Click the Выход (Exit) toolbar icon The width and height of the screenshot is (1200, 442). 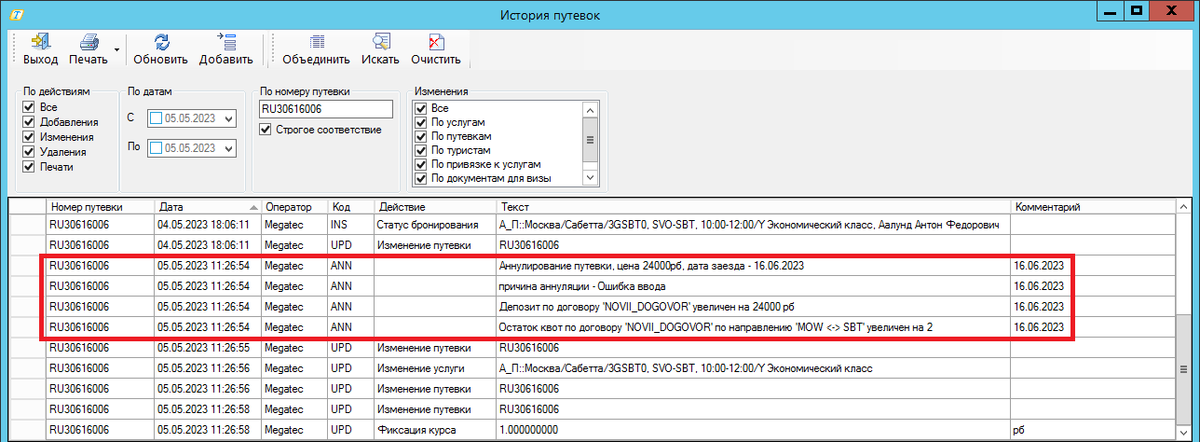pyautogui.click(x=40, y=42)
